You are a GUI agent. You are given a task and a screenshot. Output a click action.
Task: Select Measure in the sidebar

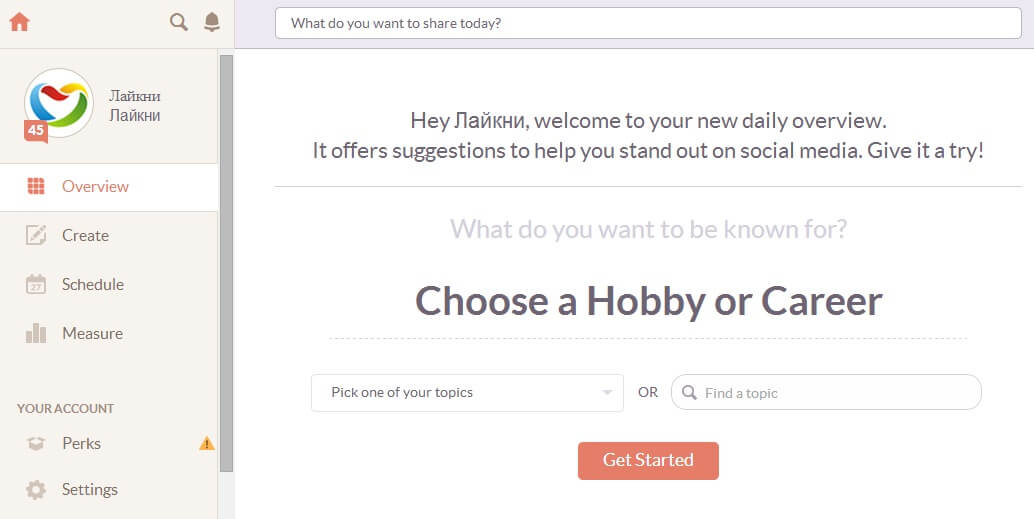click(92, 333)
